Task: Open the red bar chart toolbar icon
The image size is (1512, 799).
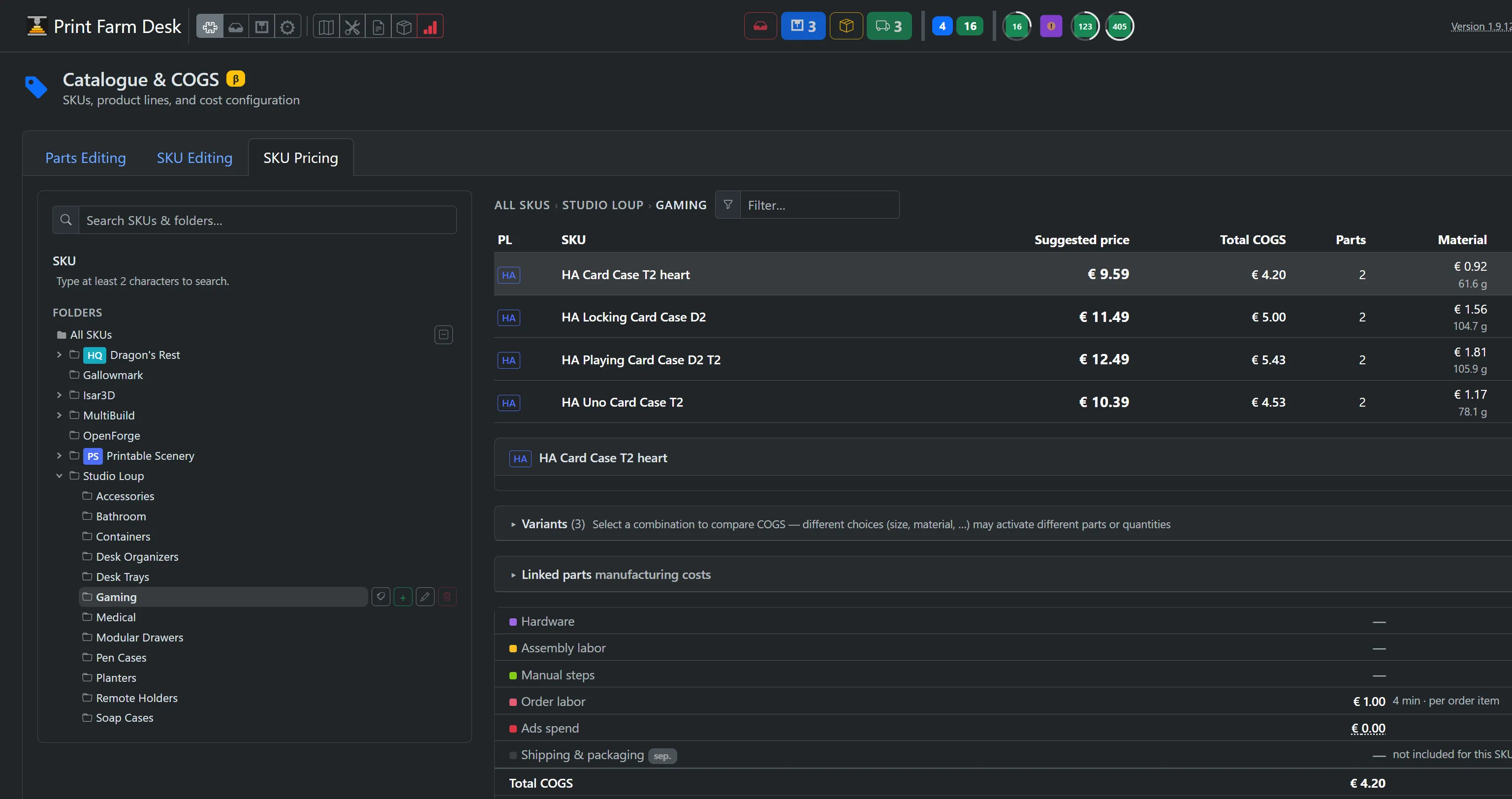Action: coord(430,27)
